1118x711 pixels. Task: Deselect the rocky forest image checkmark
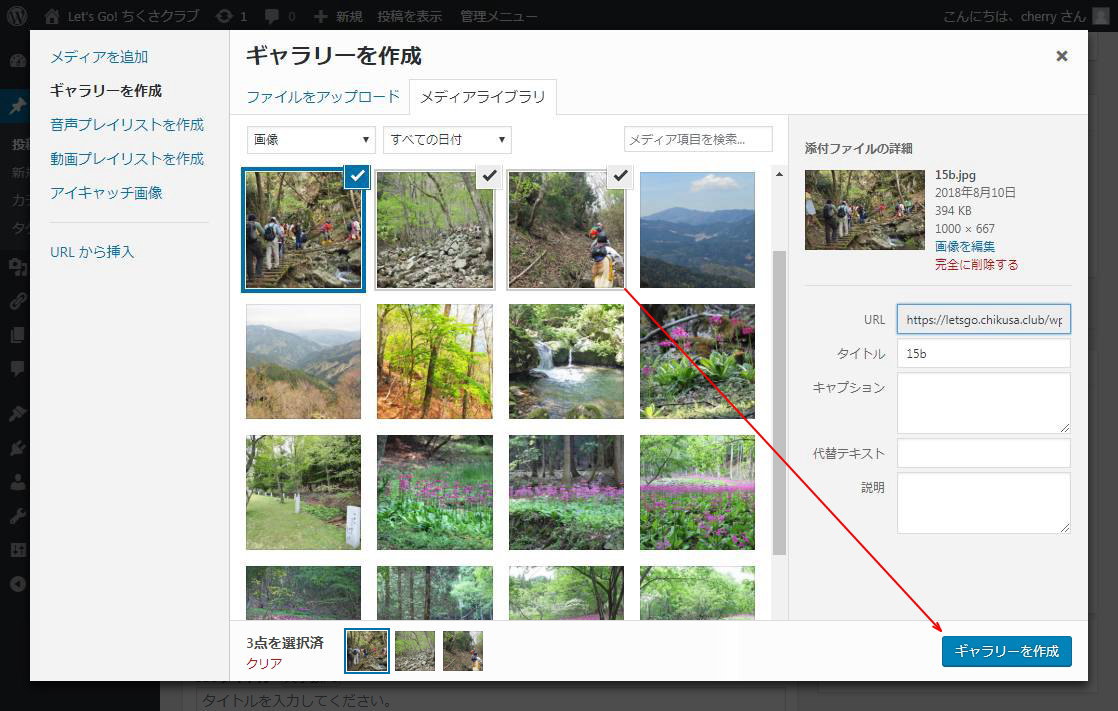click(x=488, y=176)
